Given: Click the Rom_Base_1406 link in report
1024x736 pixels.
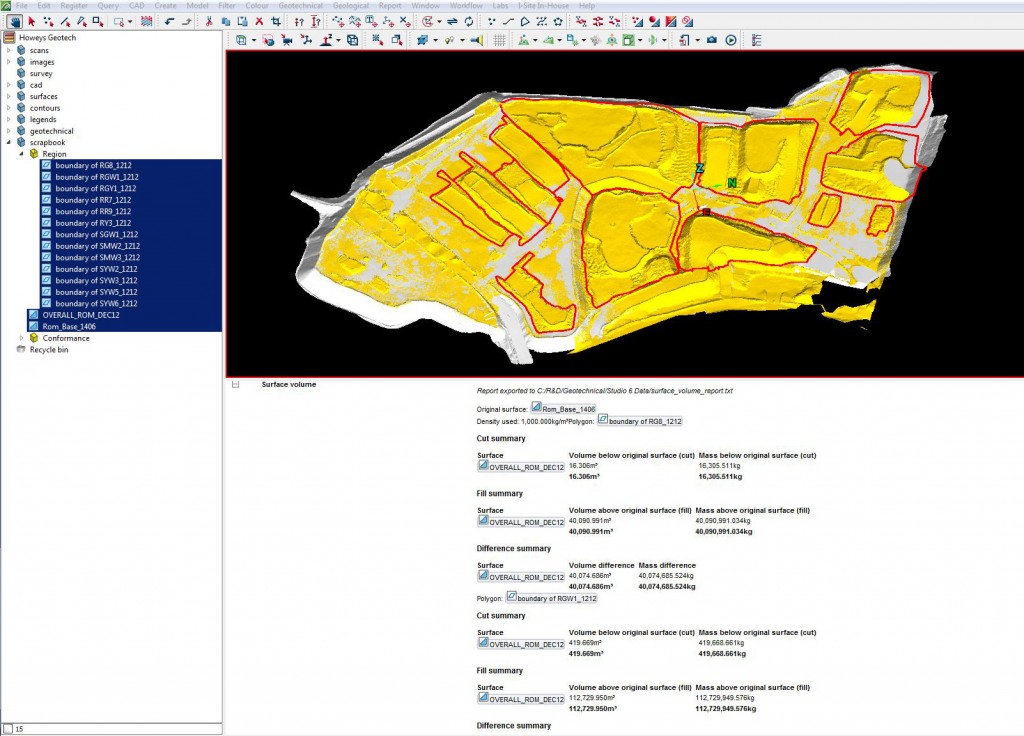Looking at the screenshot, I should [570, 408].
